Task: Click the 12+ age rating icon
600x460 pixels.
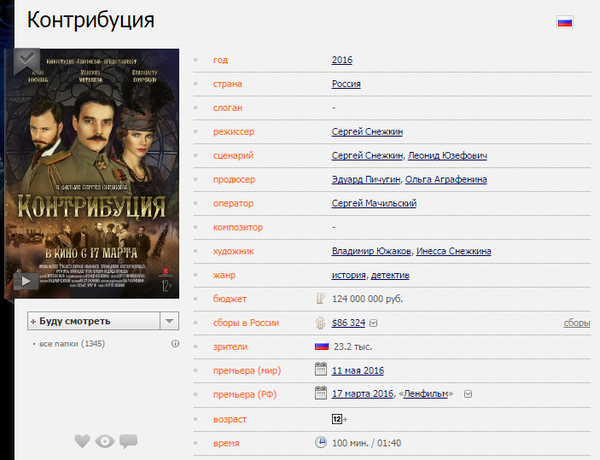Action: point(338,417)
